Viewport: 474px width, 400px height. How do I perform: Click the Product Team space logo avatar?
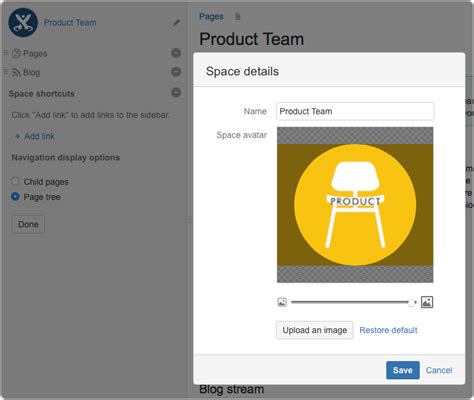click(23, 22)
